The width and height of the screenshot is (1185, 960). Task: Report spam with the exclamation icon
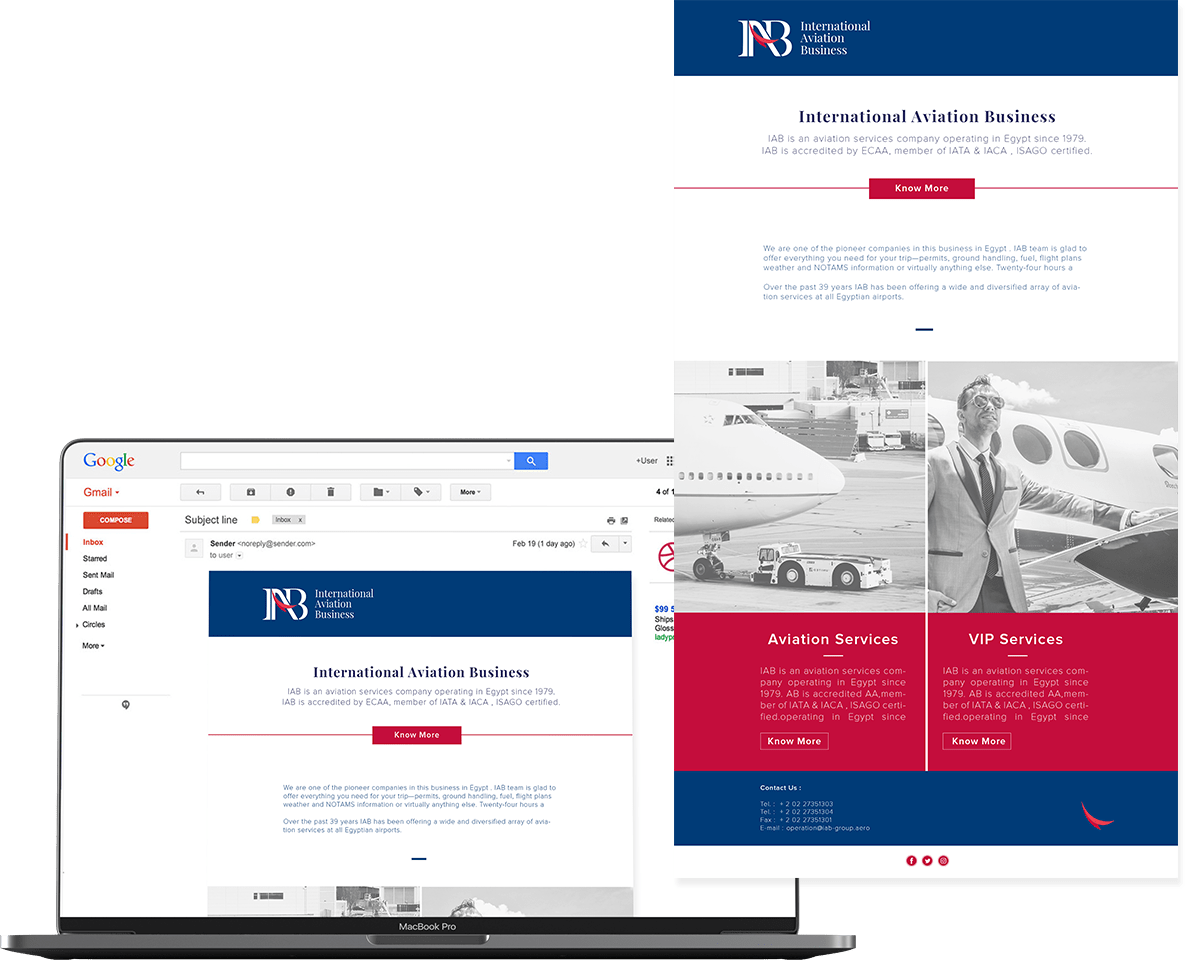coord(290,492)
